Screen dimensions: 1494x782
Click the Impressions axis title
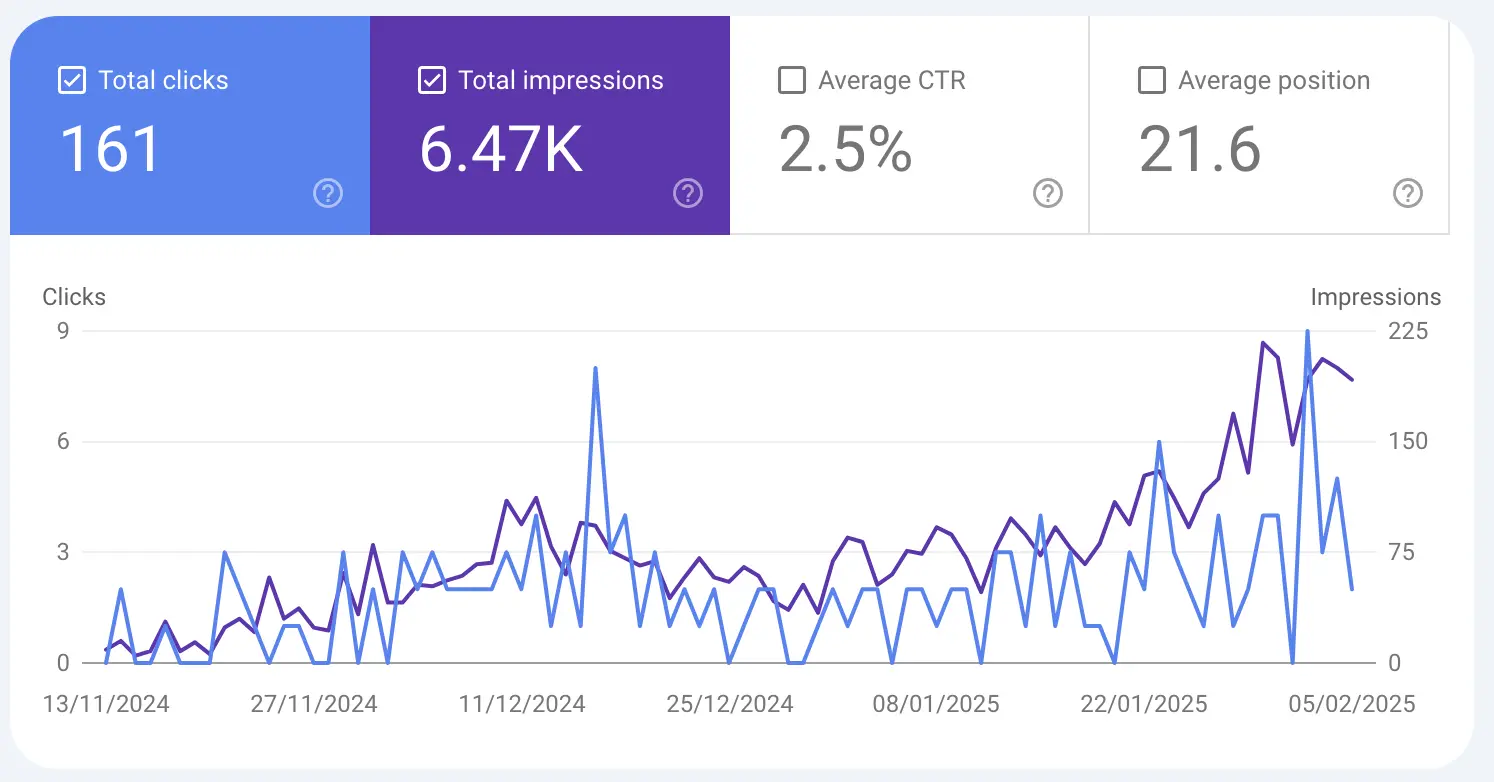pos(1376,297)
